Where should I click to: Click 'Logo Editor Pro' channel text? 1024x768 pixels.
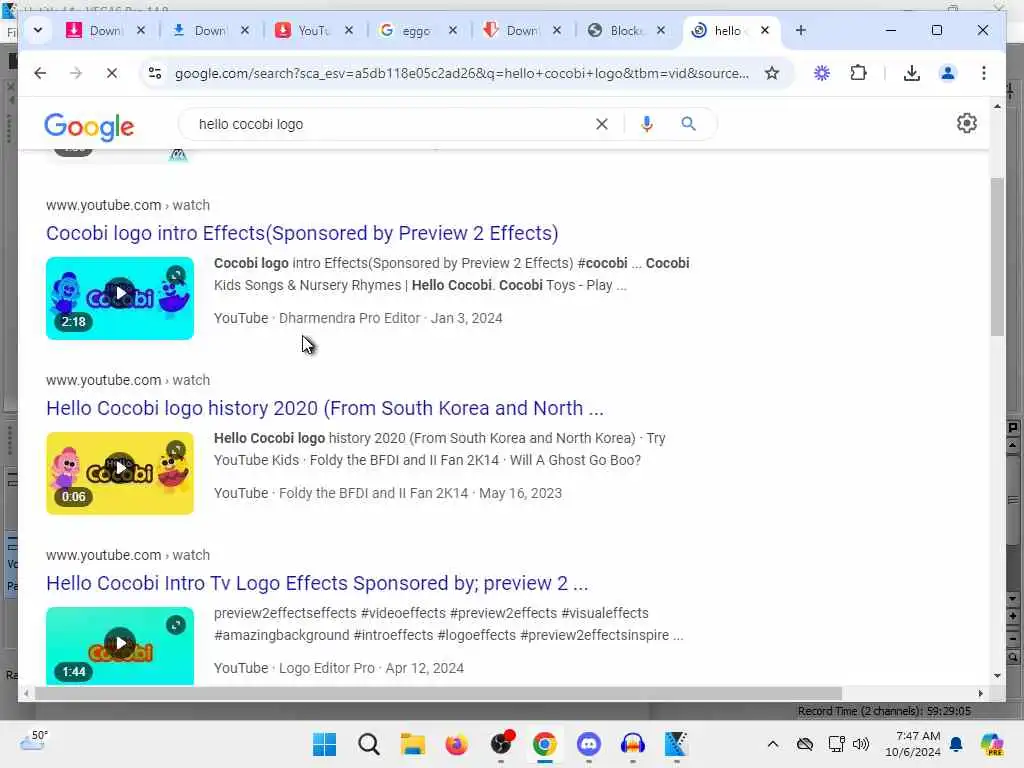coord(327,668)
